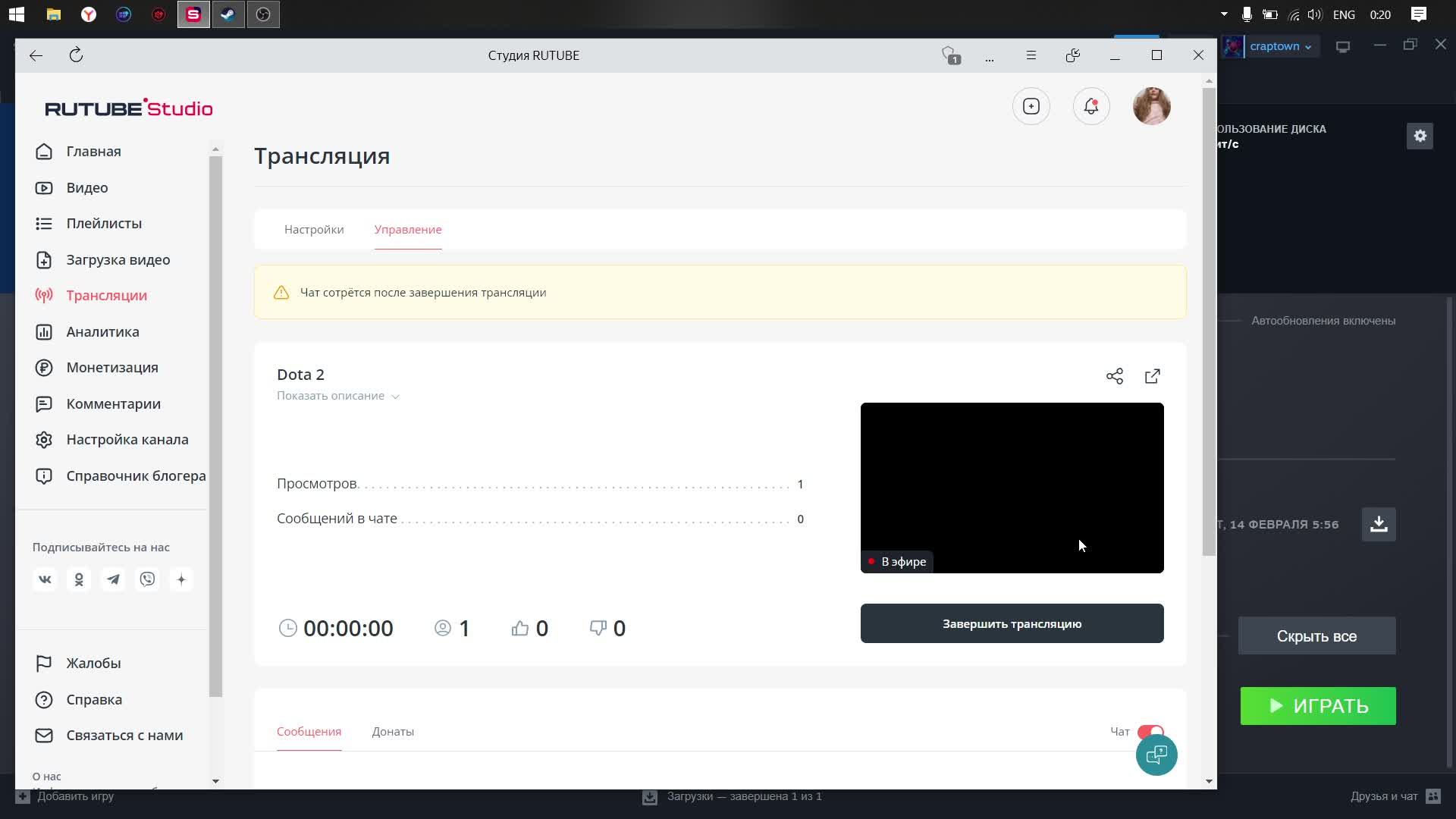The height and width of the screenshot is (819, 1456).
Task: Open File Explorer from taskbar
Action: (53, 14)
